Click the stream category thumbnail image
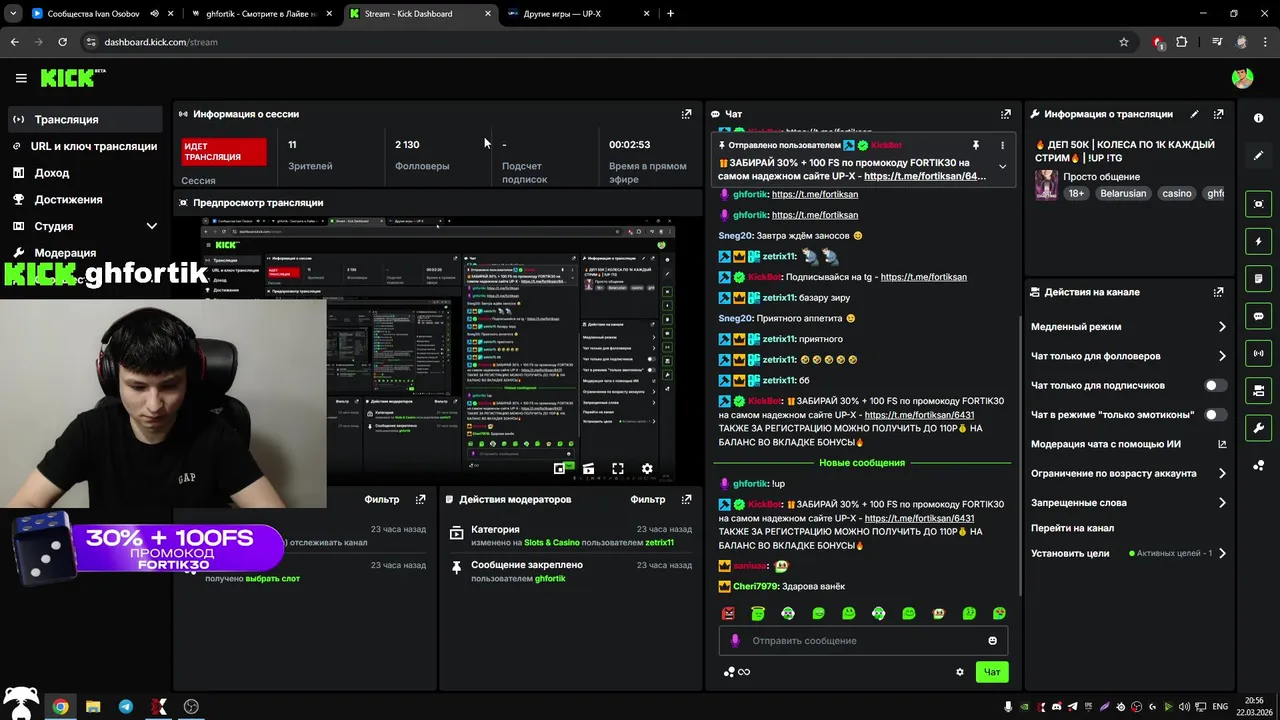The width and height of the screenshot is (1280, 720). pos(1046,185)
